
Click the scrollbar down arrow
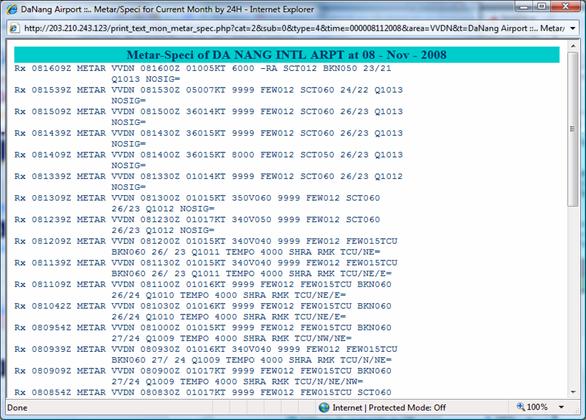[x=573, y=392]
